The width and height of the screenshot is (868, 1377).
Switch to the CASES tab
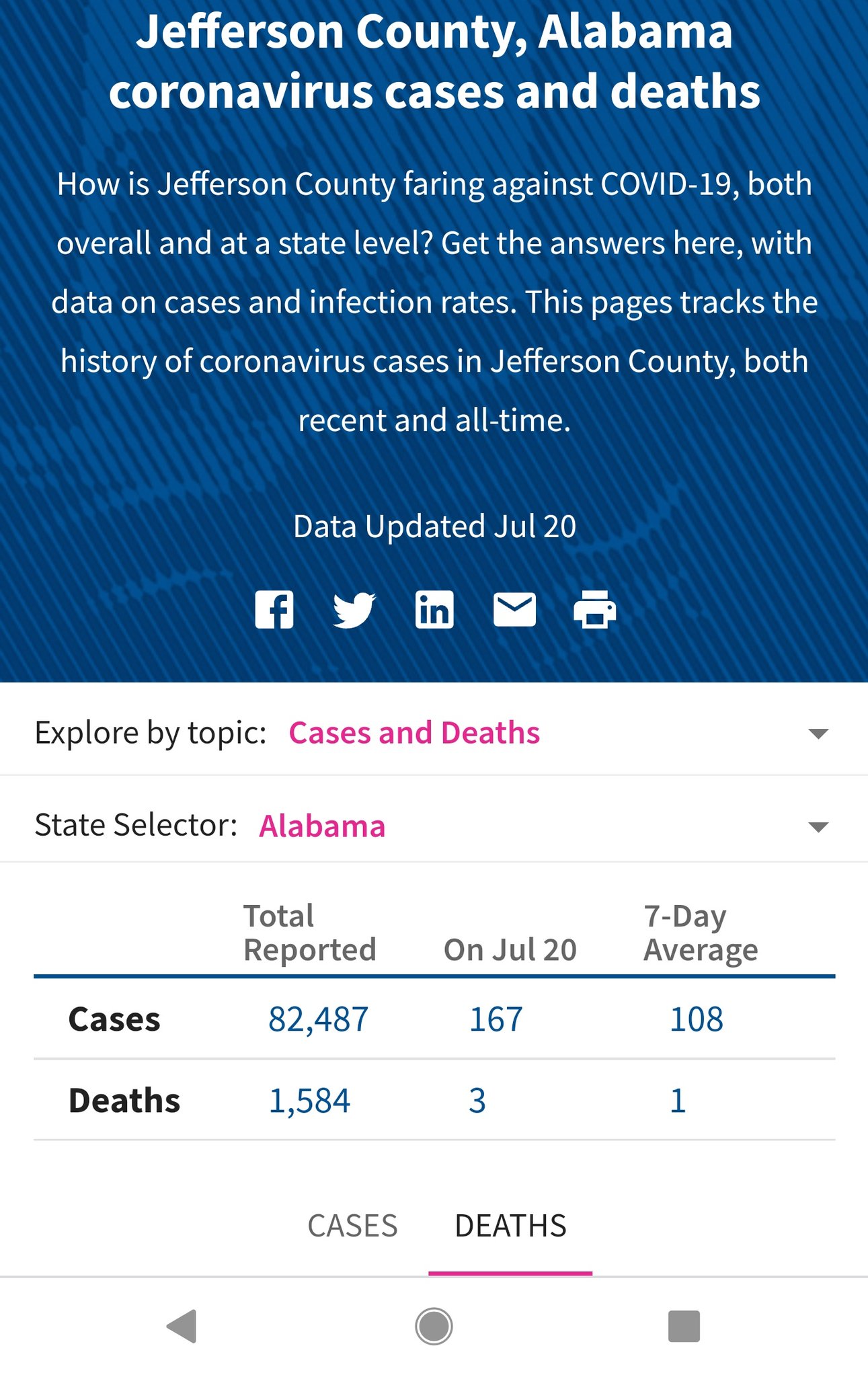point(352,1226)
